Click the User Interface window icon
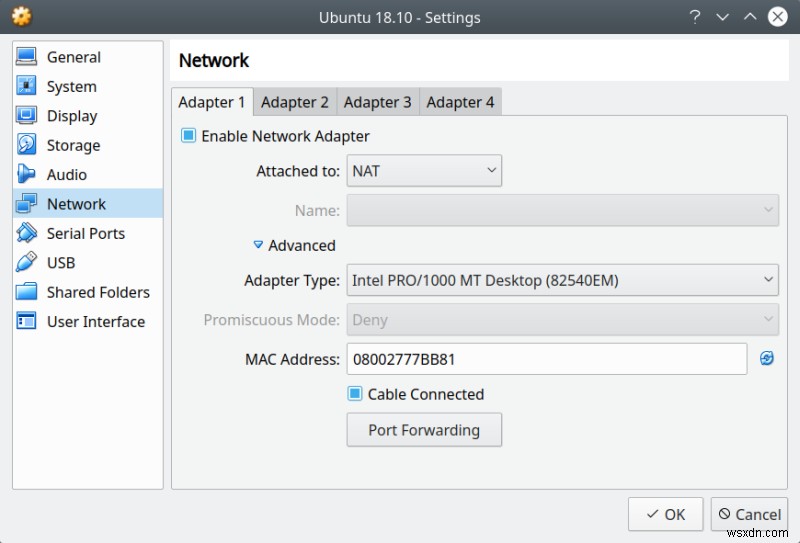This screenshot has width=800, height=543. coord(26,321)
